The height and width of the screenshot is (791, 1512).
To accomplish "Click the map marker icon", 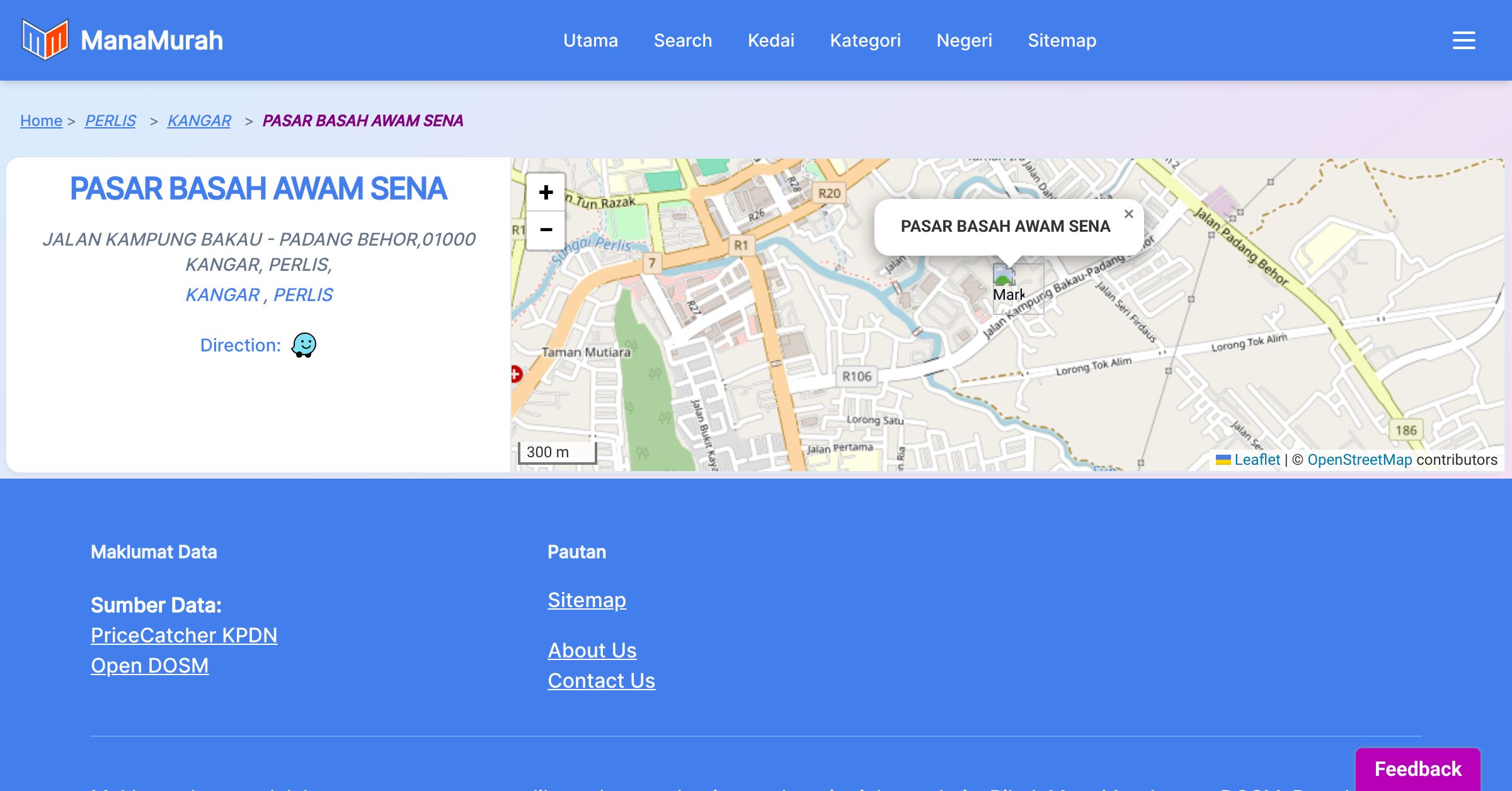I will click(x=1017, y=288).
